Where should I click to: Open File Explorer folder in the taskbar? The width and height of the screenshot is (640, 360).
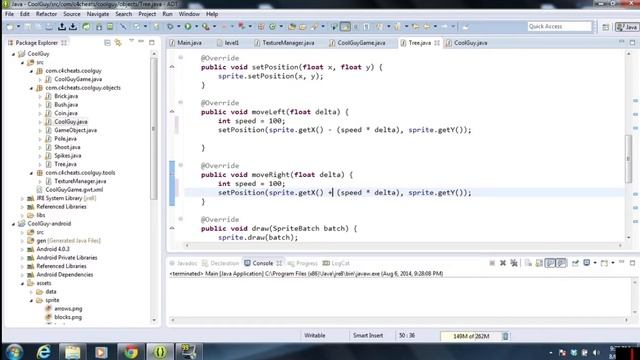(x=73, y=351)
